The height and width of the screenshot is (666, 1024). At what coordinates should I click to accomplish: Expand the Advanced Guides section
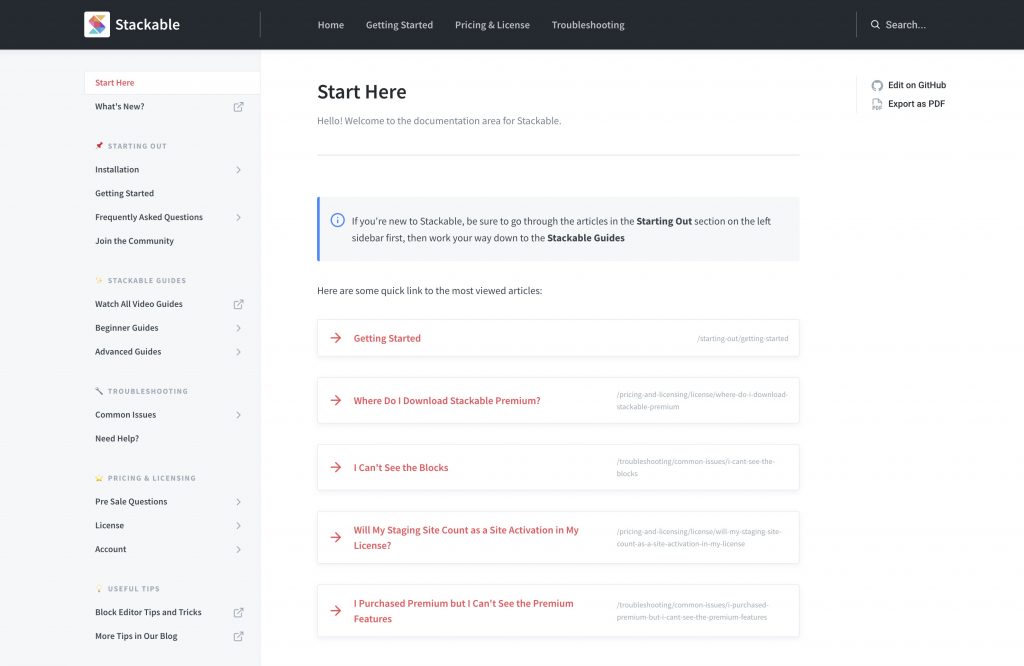239,351
